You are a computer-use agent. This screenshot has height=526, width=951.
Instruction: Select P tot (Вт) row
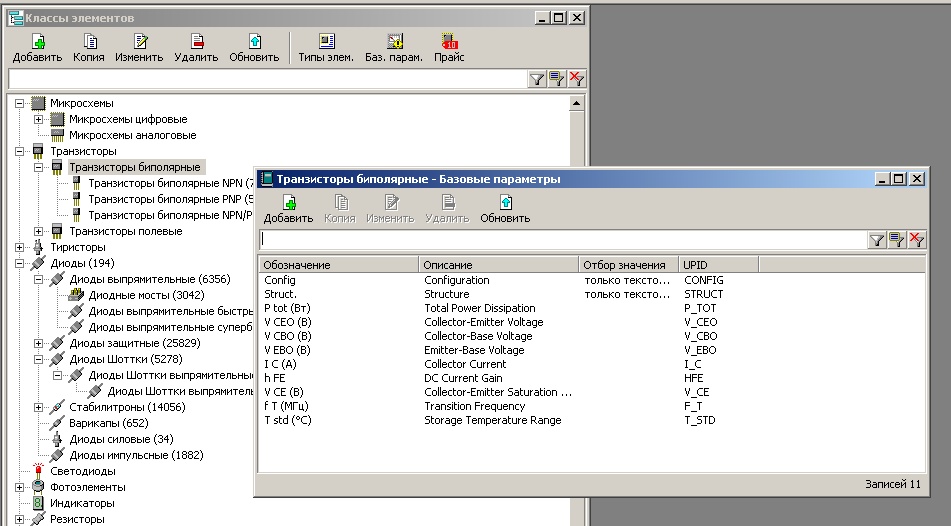(591, 308)
